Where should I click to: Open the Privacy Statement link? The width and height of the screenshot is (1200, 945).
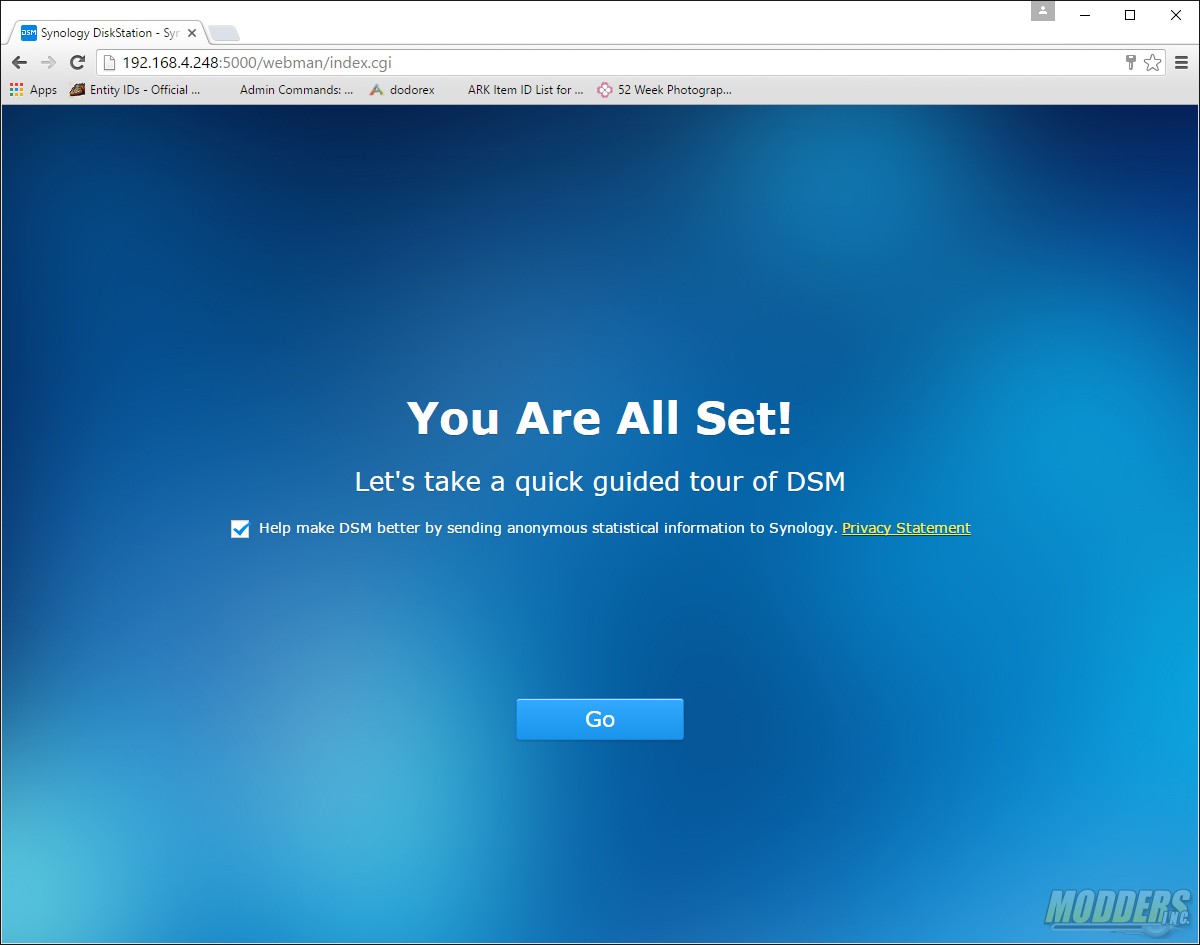coord(906,528)
